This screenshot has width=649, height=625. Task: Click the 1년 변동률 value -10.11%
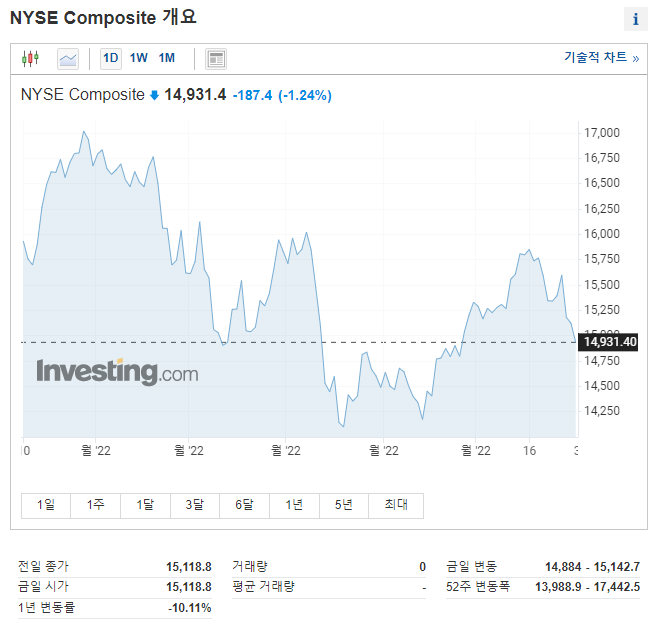(190, 608)
